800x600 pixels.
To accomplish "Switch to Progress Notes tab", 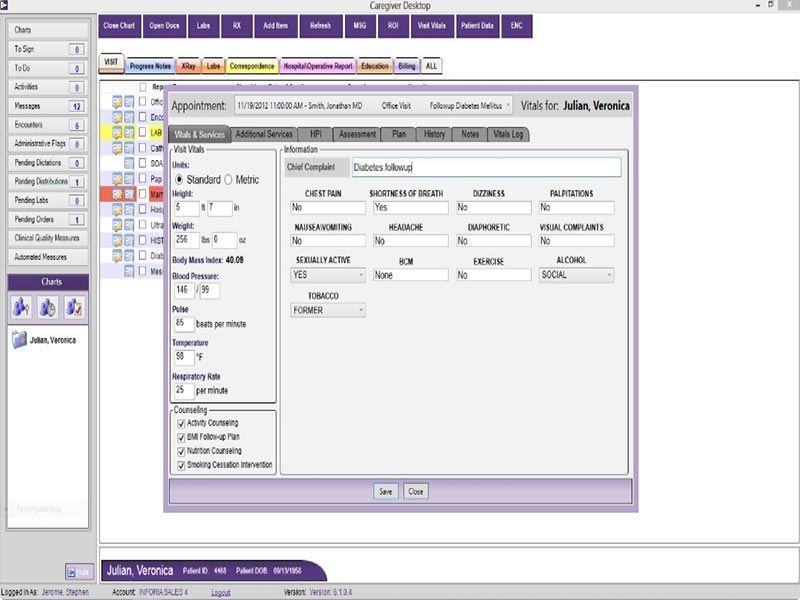I will pos(150,66).
